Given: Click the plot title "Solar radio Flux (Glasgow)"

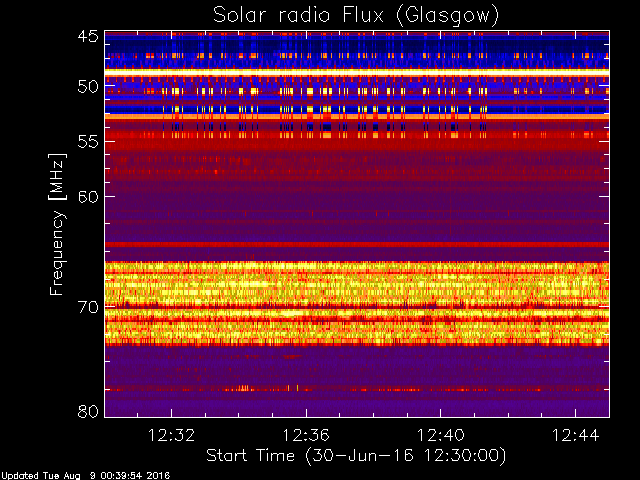Looking at the screenshot, I should point(356,16).
